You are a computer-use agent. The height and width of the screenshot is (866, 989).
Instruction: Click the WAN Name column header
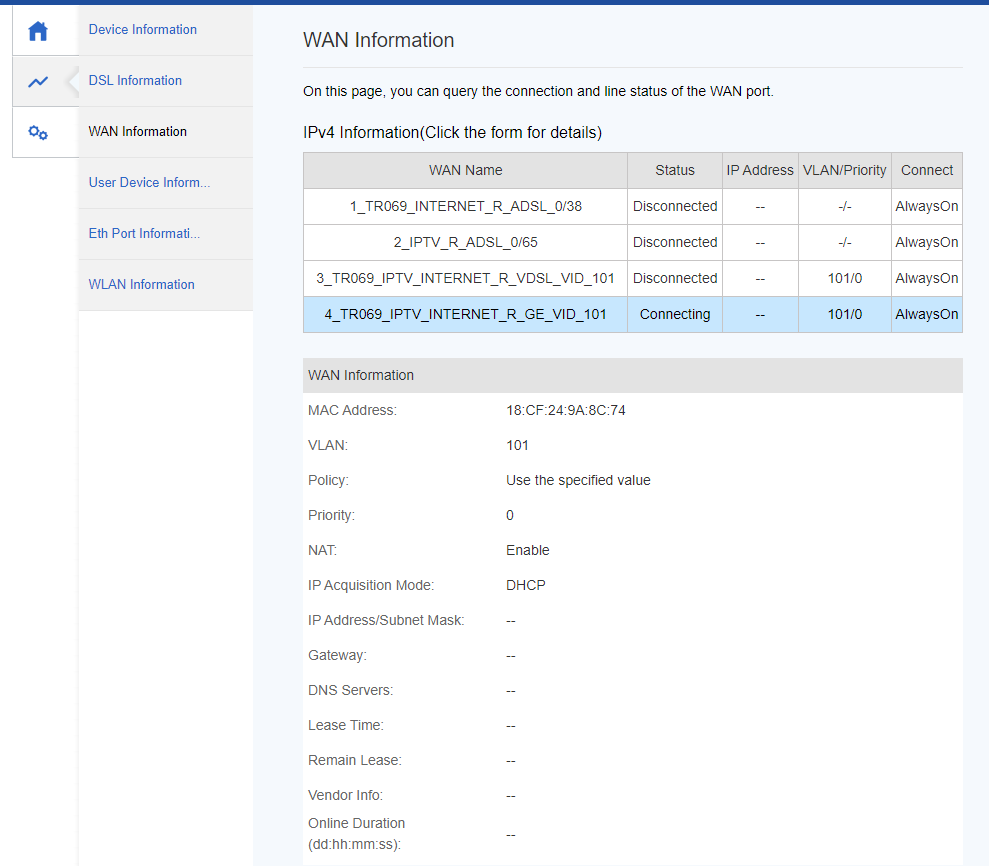tap(465, 171)
